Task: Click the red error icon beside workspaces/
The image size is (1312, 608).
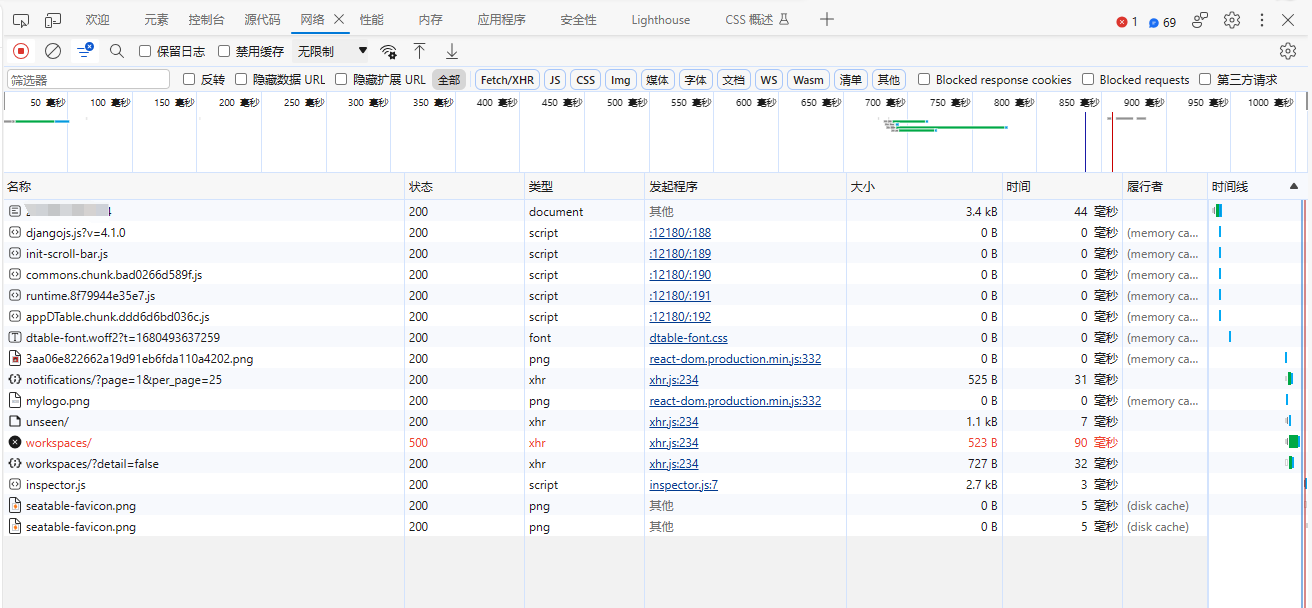Action: coord(15,443)
